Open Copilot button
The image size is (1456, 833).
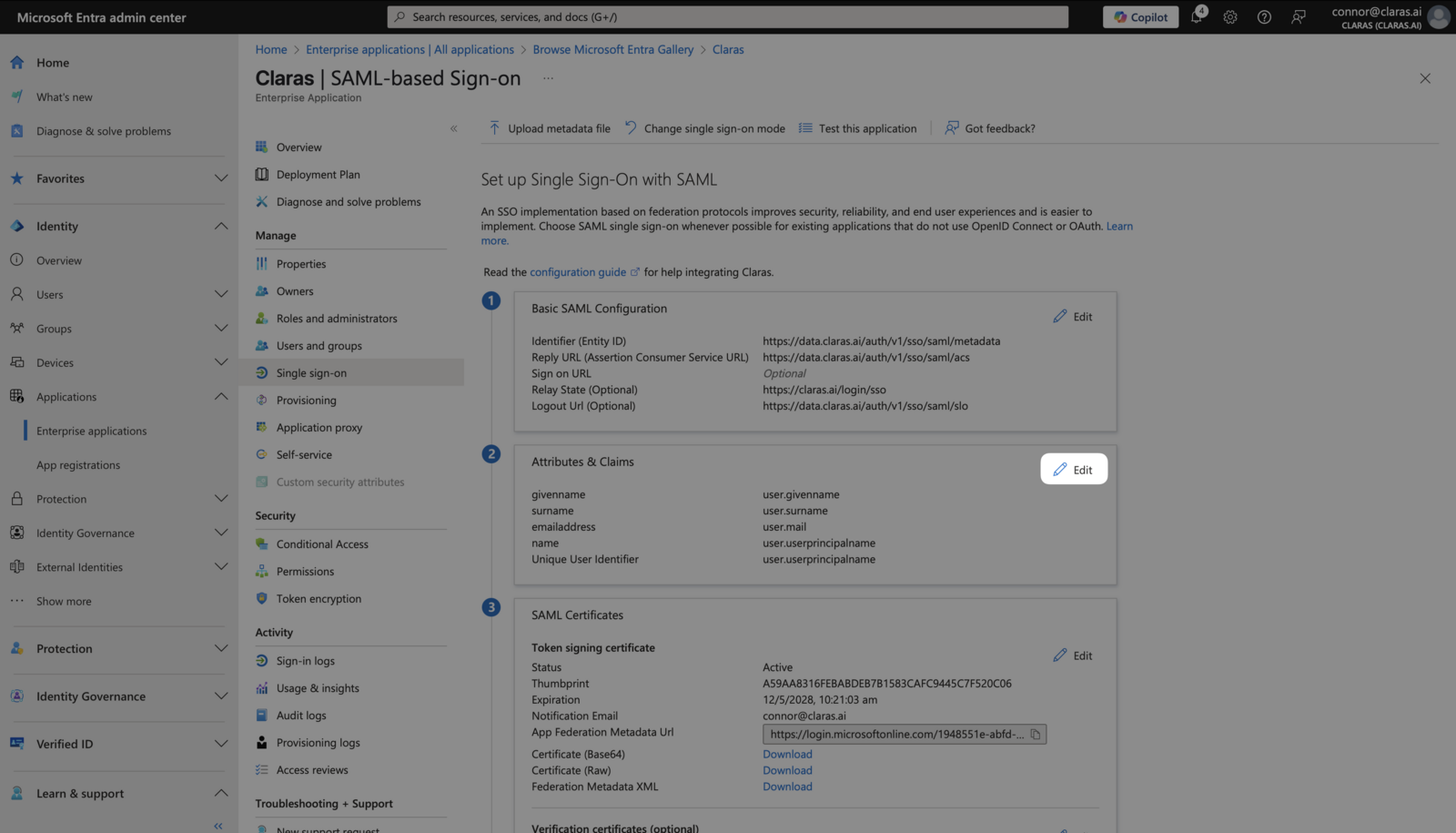(x=1140, y=16)
